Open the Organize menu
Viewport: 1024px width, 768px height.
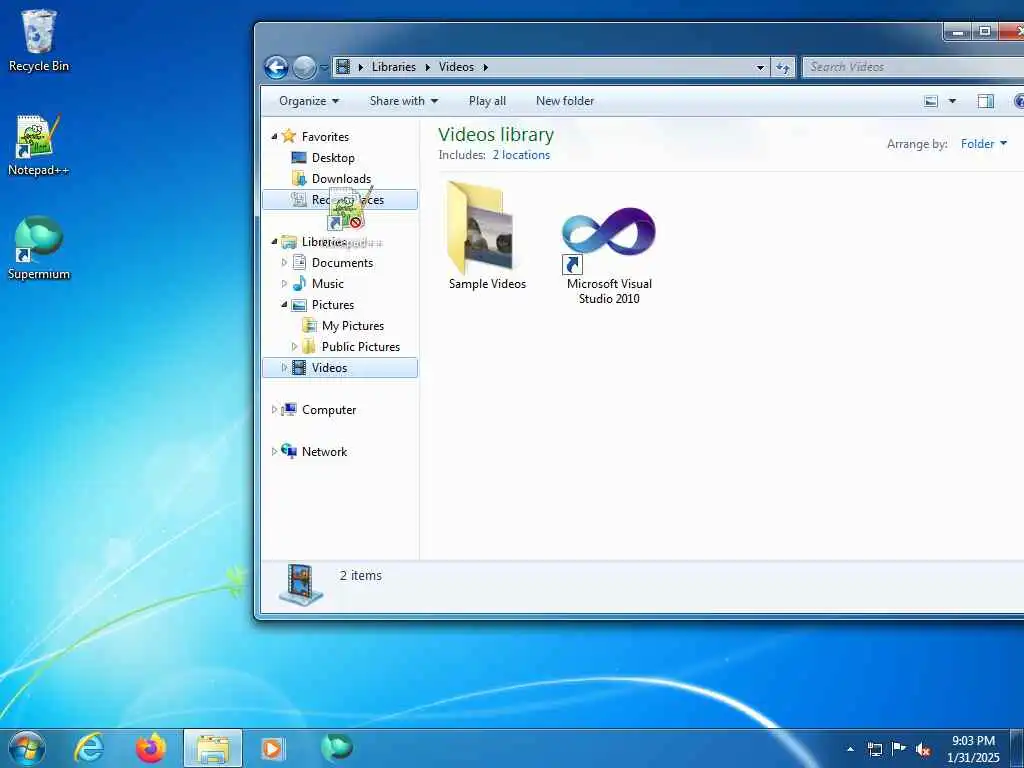coord(309,101)
